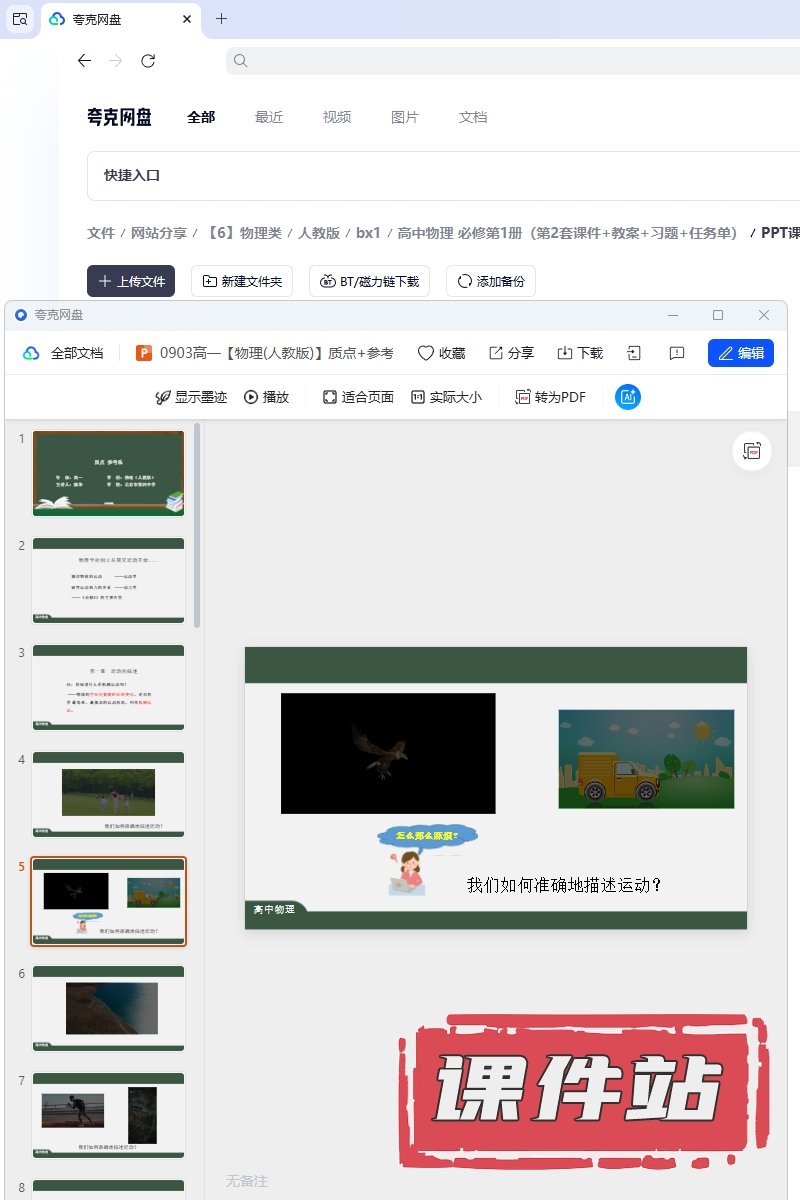Click the floating PDF scan icon
The image size is (800, 1200).
pos(752,452)
